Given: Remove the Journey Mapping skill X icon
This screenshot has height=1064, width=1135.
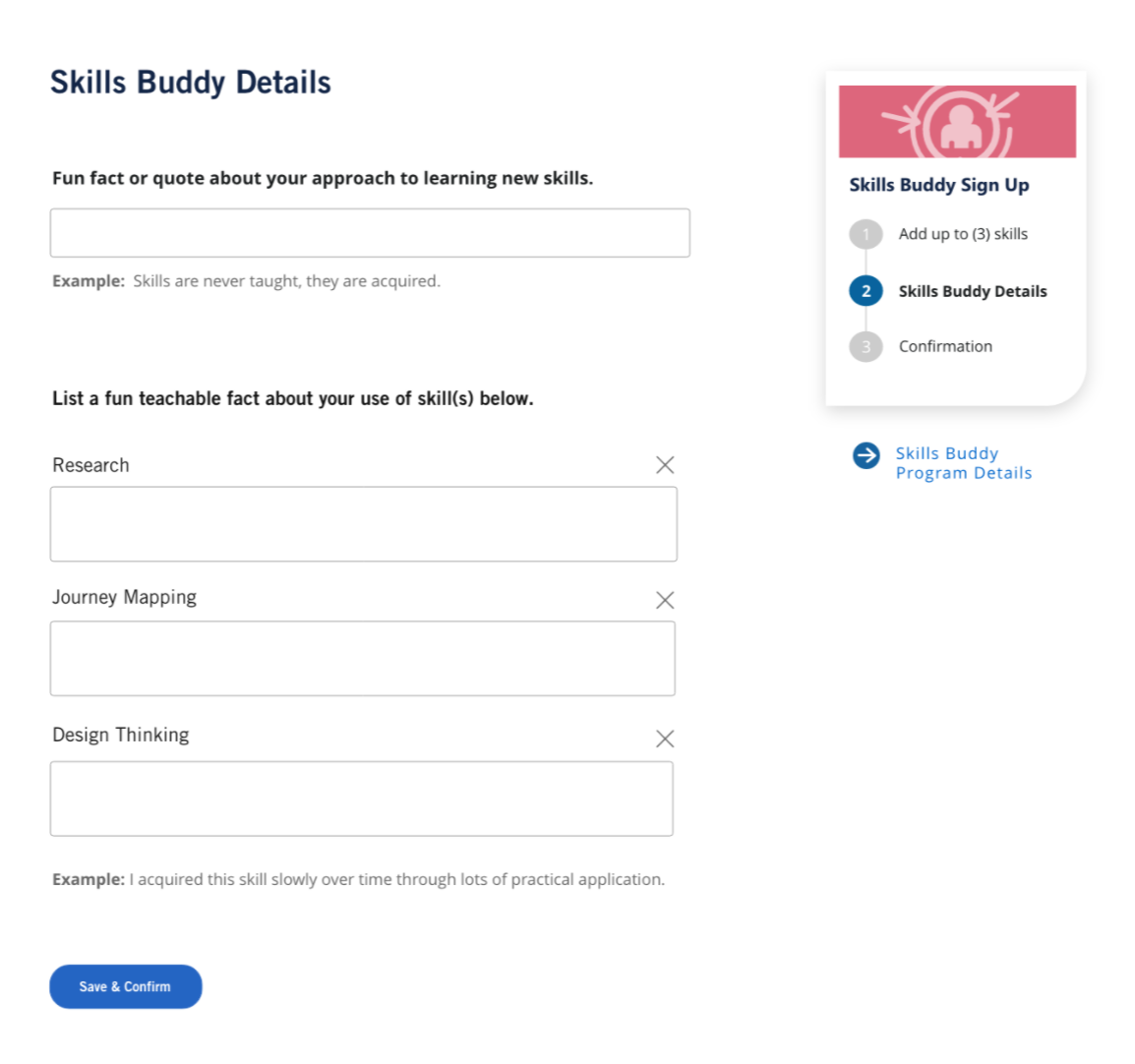Looking at the screenshot, I should 665,600.
